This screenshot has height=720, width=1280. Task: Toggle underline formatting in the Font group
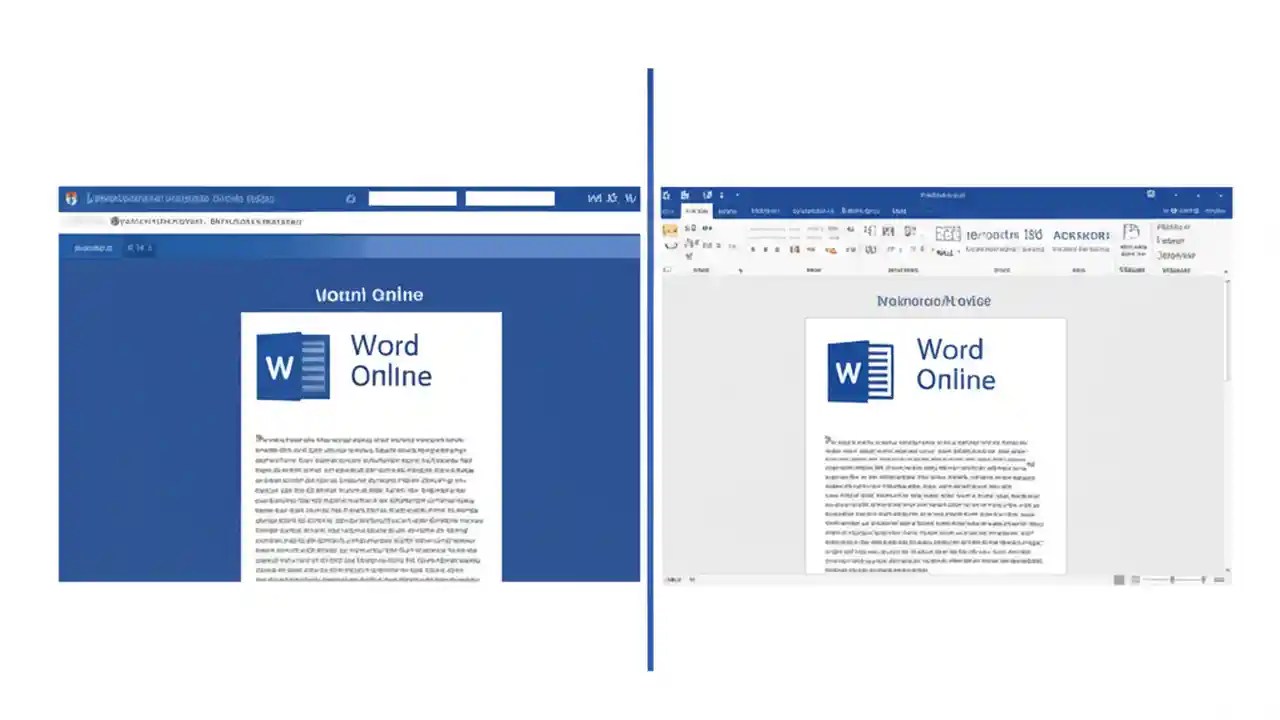pos(777,249)
